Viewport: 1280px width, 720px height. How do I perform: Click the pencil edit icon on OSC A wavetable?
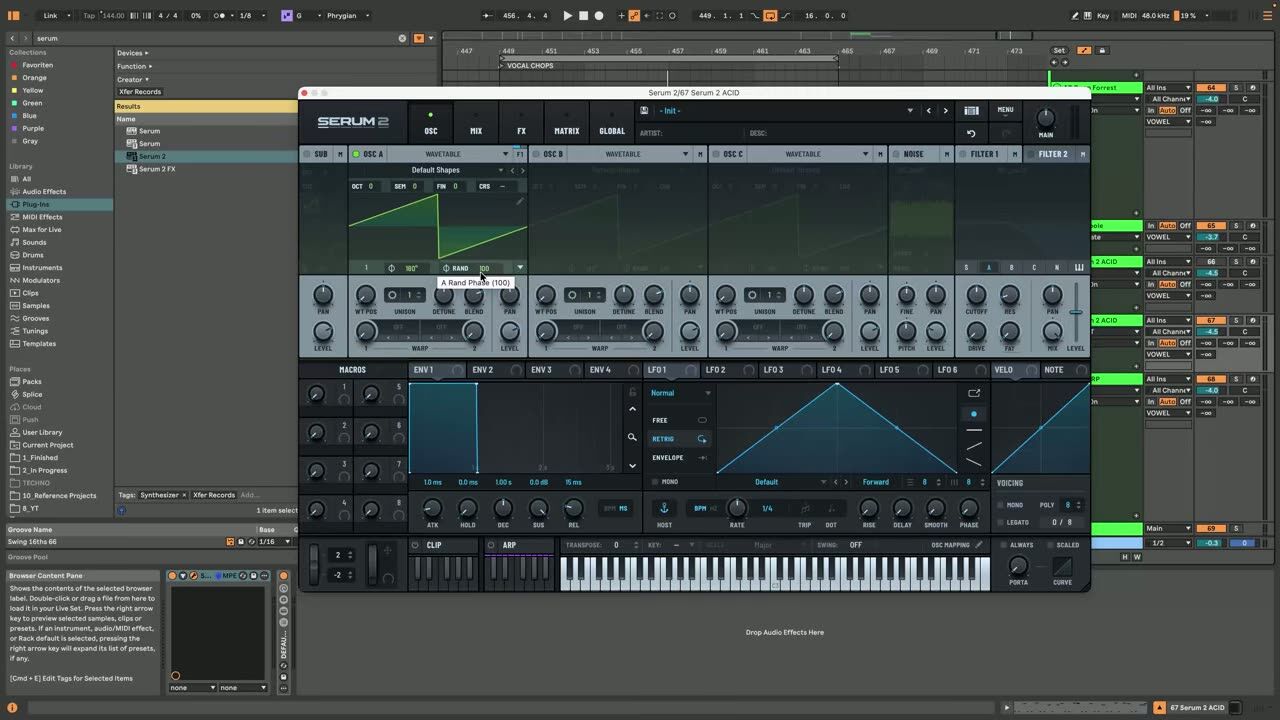click(x=519, y=202)
